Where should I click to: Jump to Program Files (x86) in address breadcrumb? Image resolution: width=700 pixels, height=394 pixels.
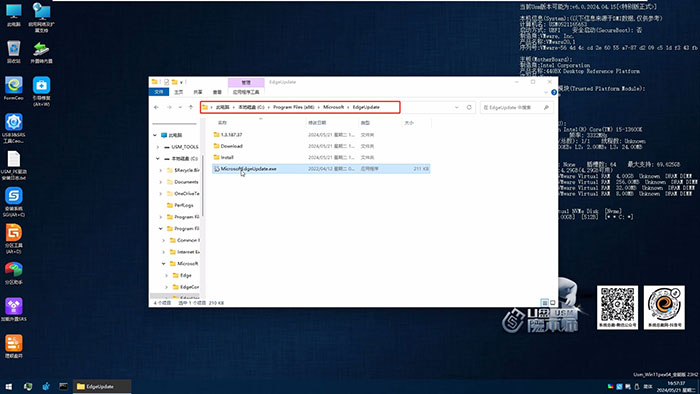(x=294, y=108)
